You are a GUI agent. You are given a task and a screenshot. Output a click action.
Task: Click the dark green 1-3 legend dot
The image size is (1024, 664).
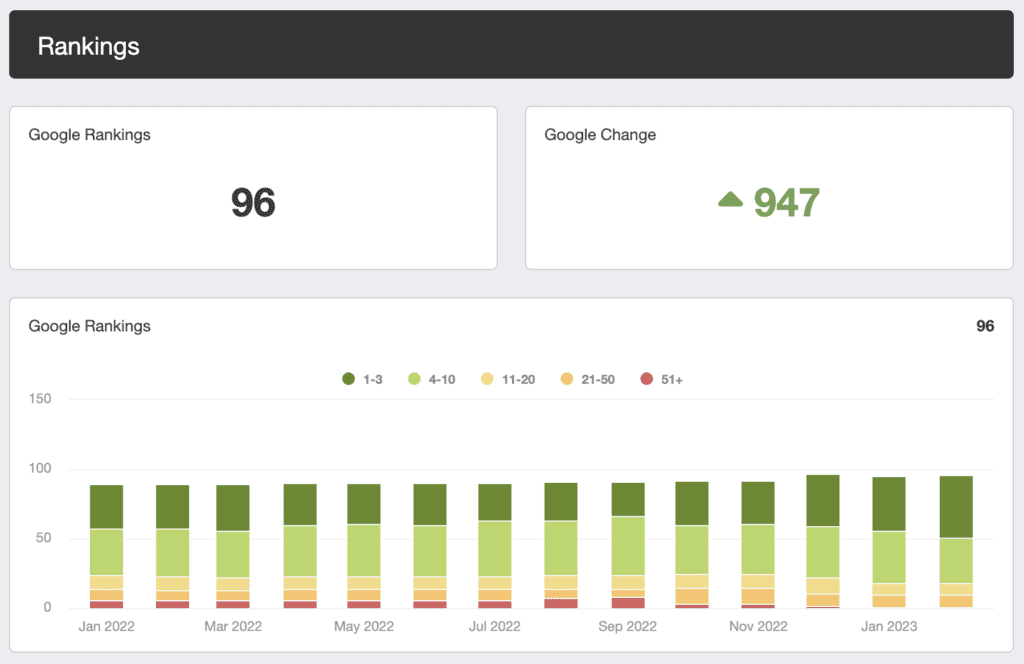point(349,379)
